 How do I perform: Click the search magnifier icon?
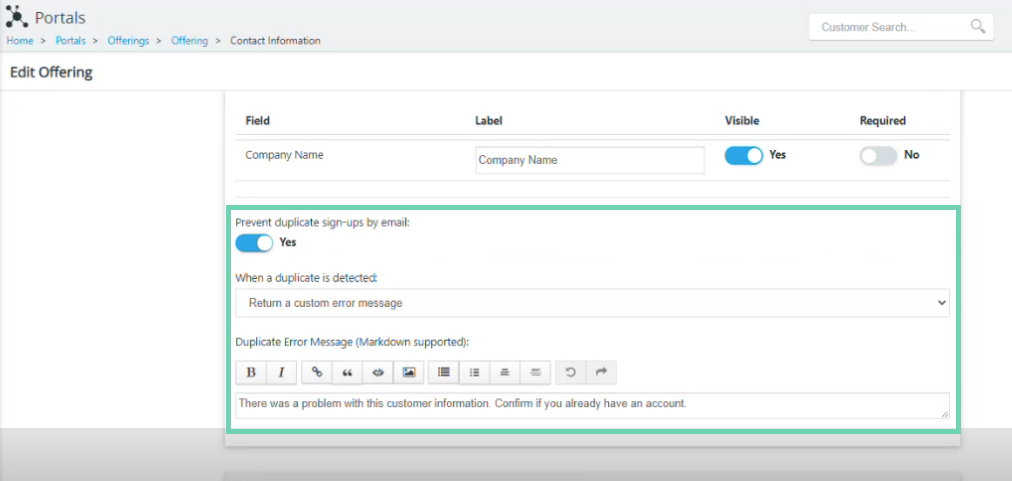coord(978,26)
